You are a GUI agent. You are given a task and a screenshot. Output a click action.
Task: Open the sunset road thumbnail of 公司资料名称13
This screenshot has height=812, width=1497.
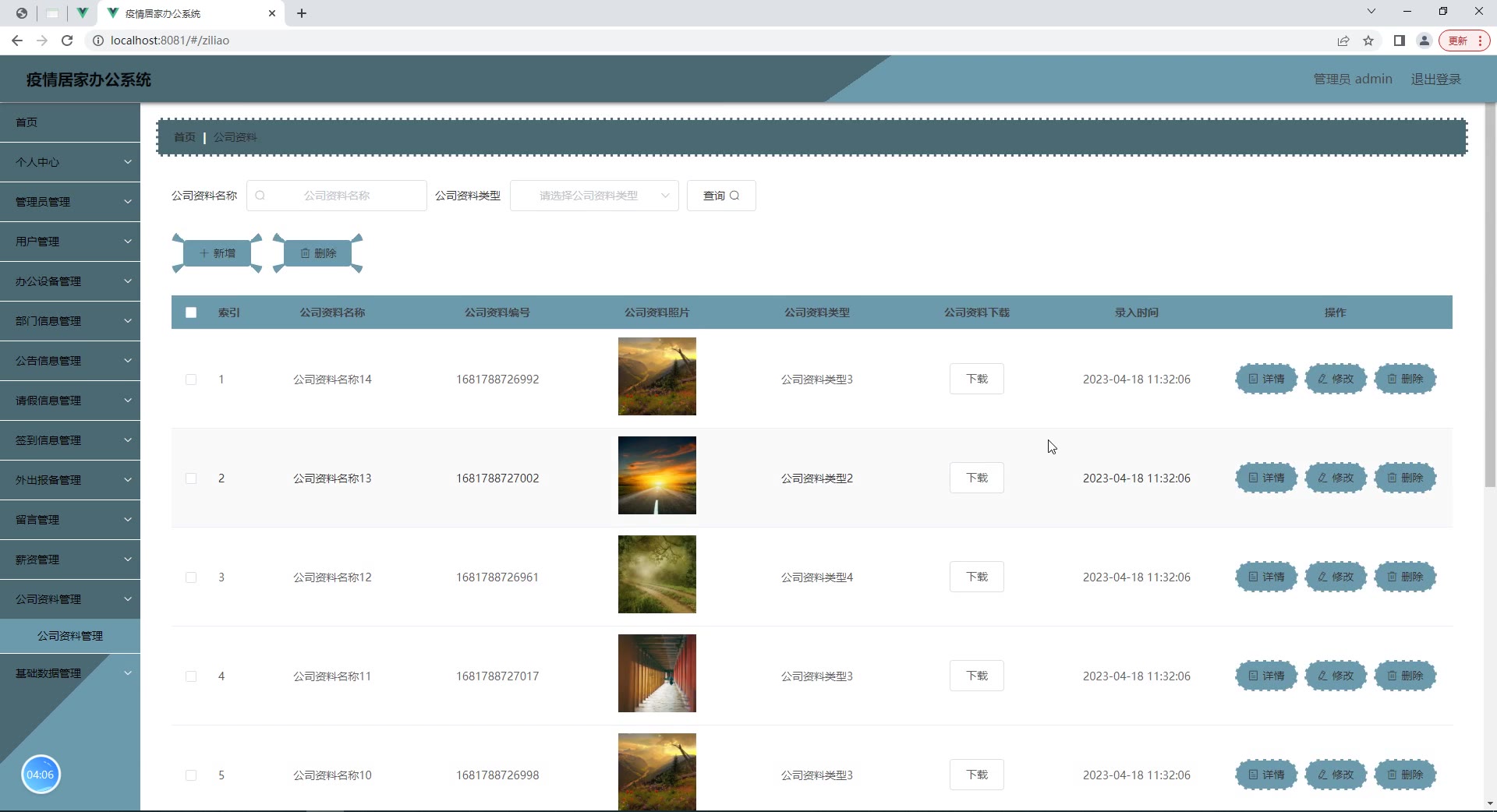click(657, 475)
